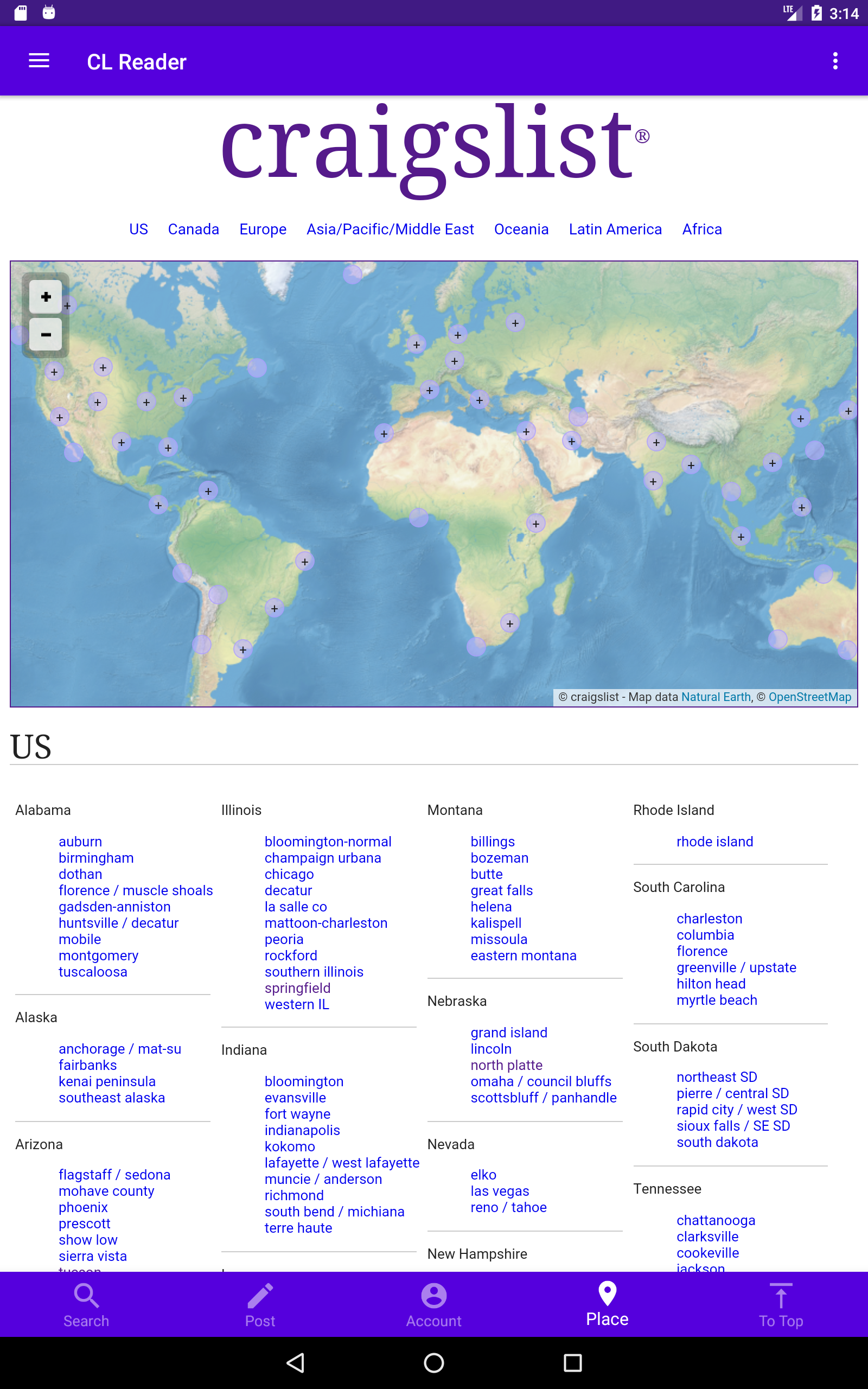Tap the To Top arrow icon

[781, 1296]
